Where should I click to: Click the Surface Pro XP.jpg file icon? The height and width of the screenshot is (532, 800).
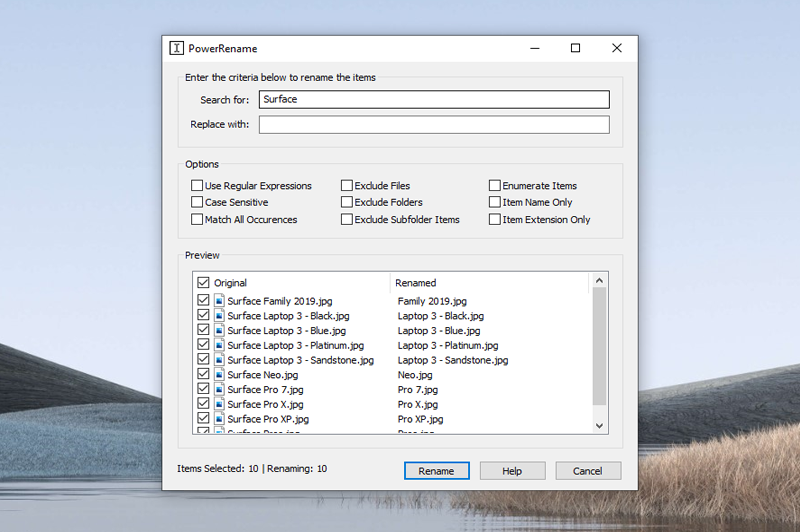219,419
